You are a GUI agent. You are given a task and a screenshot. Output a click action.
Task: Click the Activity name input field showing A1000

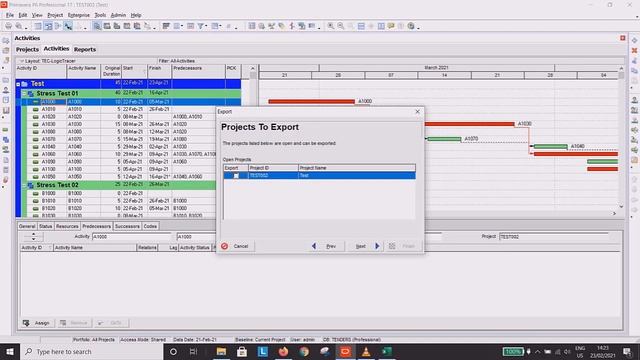[196, 237]
